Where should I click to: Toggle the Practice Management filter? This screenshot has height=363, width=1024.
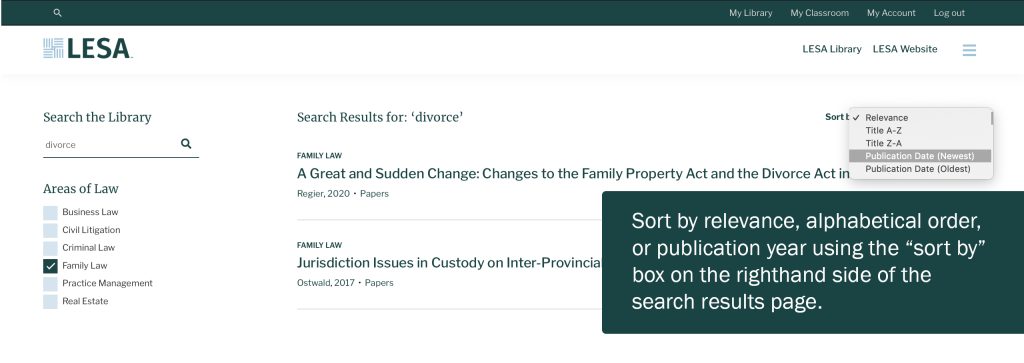coord(50,283)
